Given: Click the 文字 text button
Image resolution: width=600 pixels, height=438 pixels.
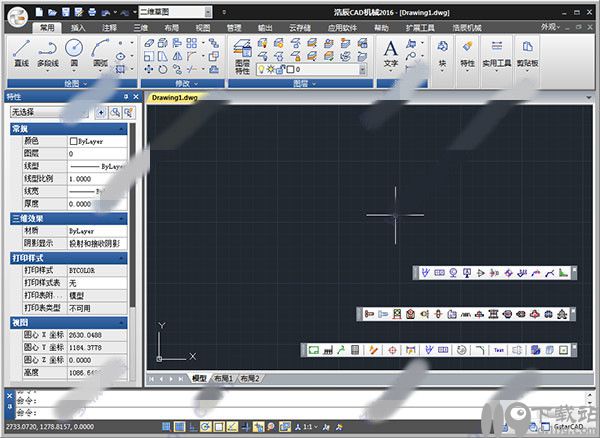Looking at the screenshot, I should click(x=390, y=54).
